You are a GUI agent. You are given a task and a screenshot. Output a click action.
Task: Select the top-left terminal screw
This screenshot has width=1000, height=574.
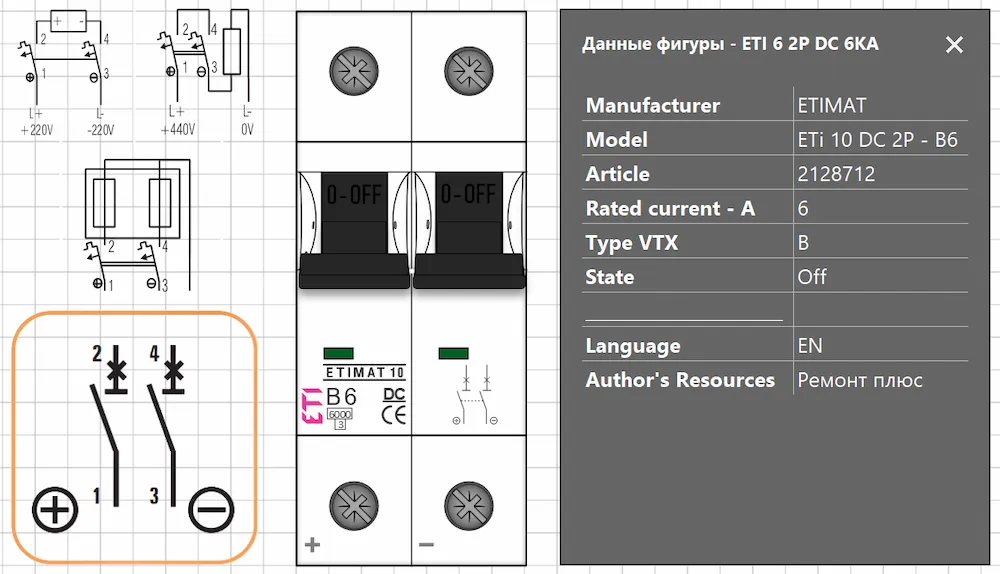(354, 71)
